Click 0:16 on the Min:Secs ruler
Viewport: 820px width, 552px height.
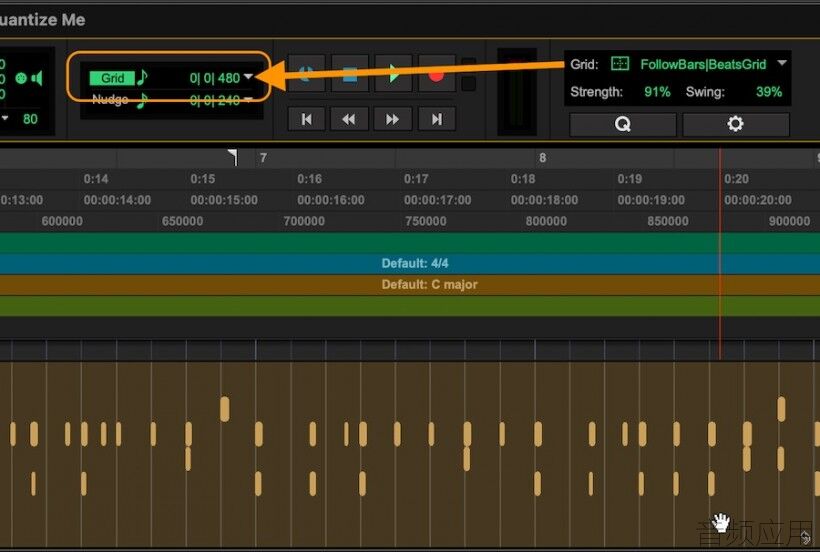309,179
